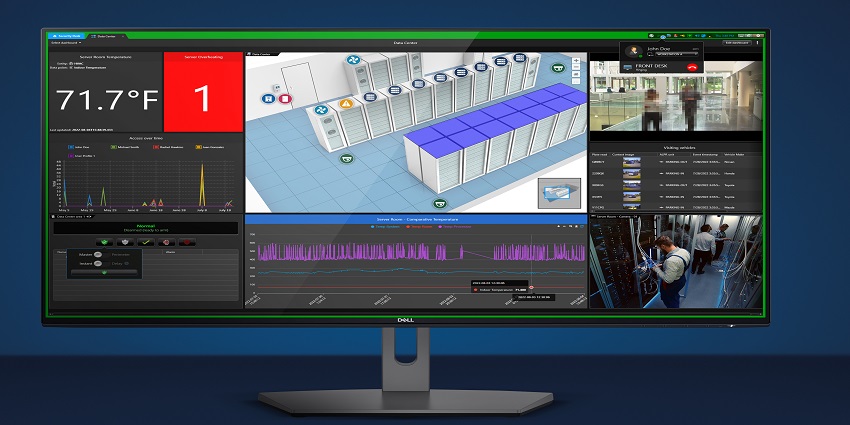850x425 pixels.
Task: Open the Mazda row context image thumbnail
Action: click(632, 207)
